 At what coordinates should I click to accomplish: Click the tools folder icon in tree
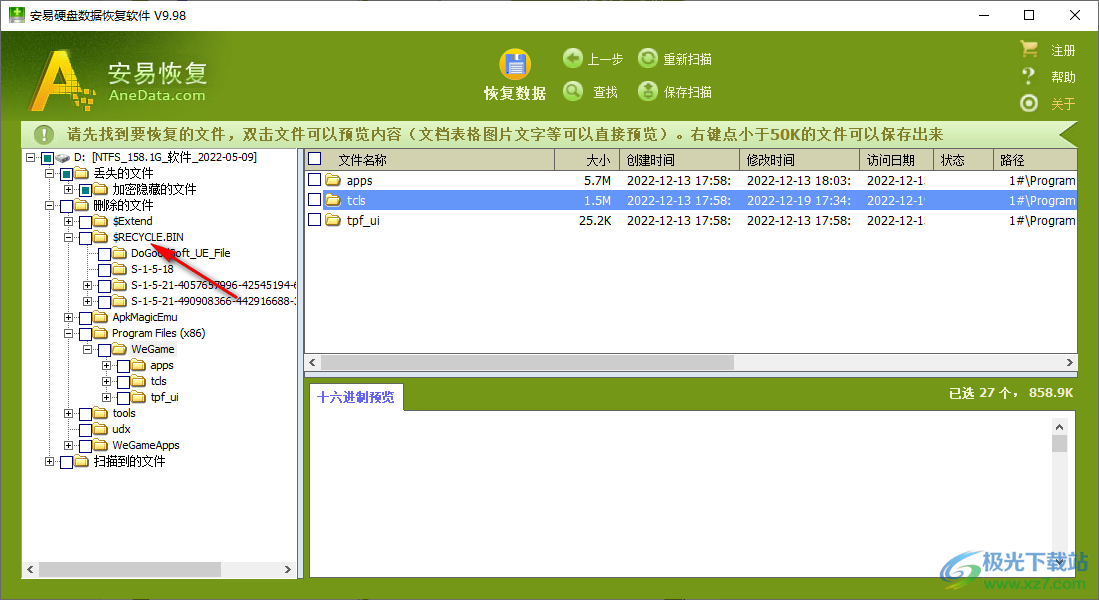tap(101, 414)
